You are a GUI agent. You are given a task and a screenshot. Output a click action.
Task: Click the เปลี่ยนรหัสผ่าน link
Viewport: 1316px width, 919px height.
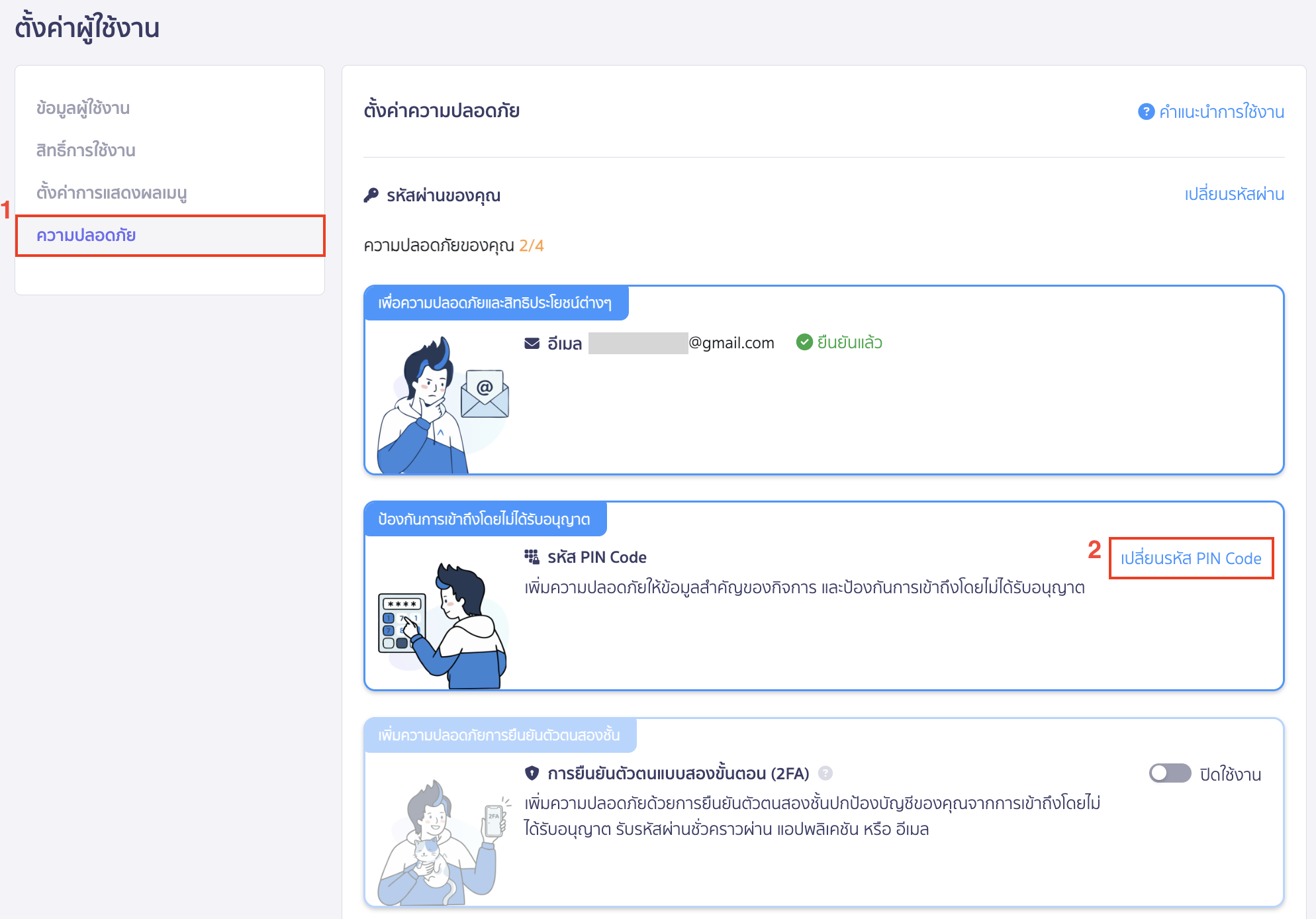tap(1235, 193)
